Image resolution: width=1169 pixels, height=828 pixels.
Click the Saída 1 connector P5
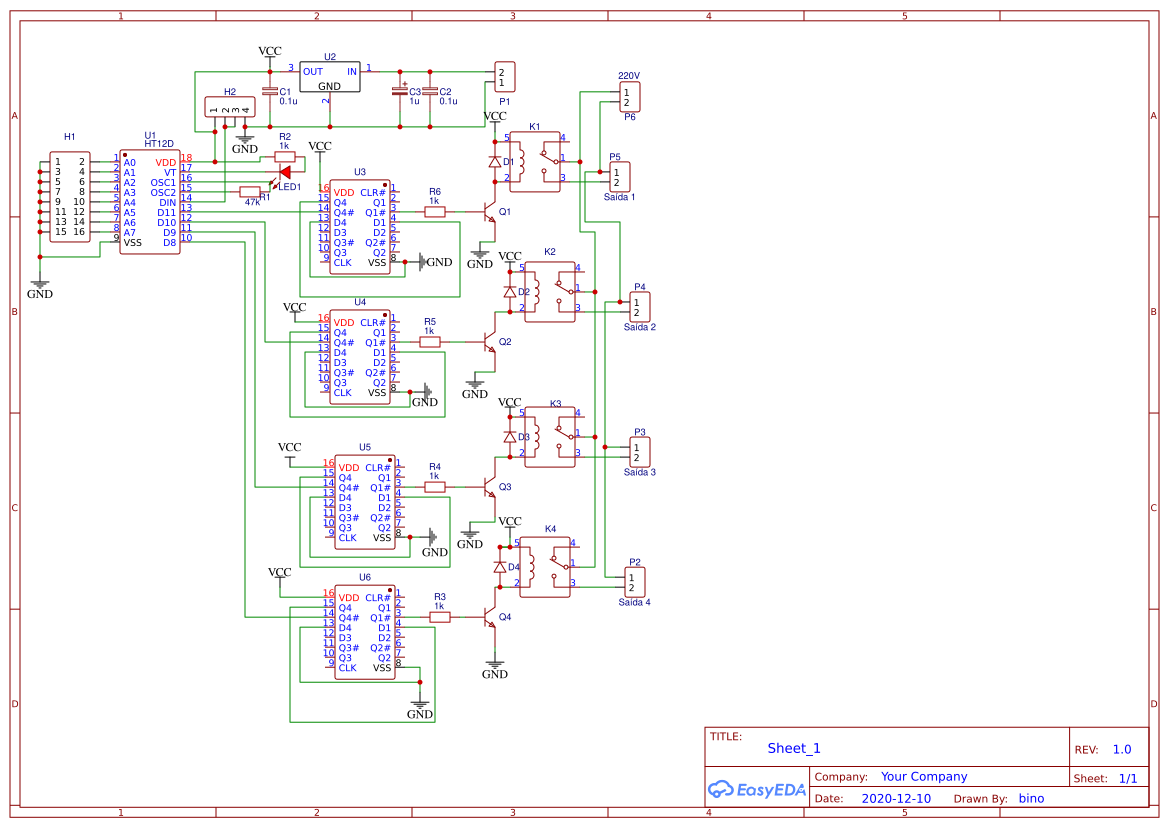coord(620,175)
